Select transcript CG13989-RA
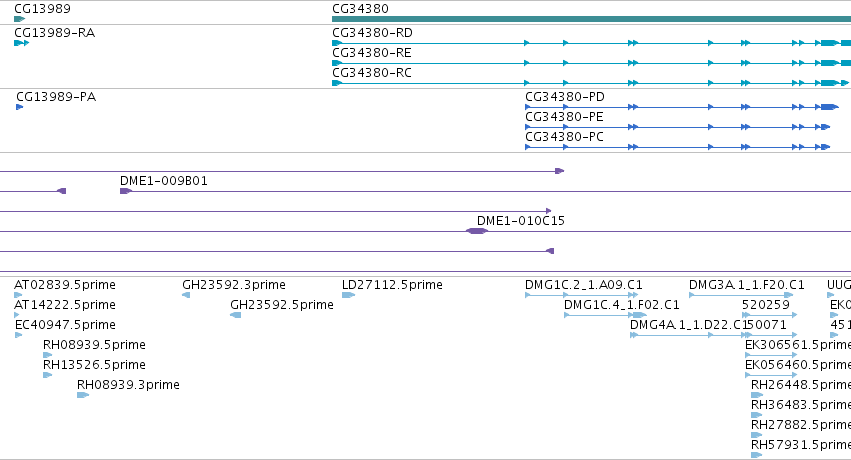Image resolution: width=851 pixels, height=460 pixels. pos(54,33)
